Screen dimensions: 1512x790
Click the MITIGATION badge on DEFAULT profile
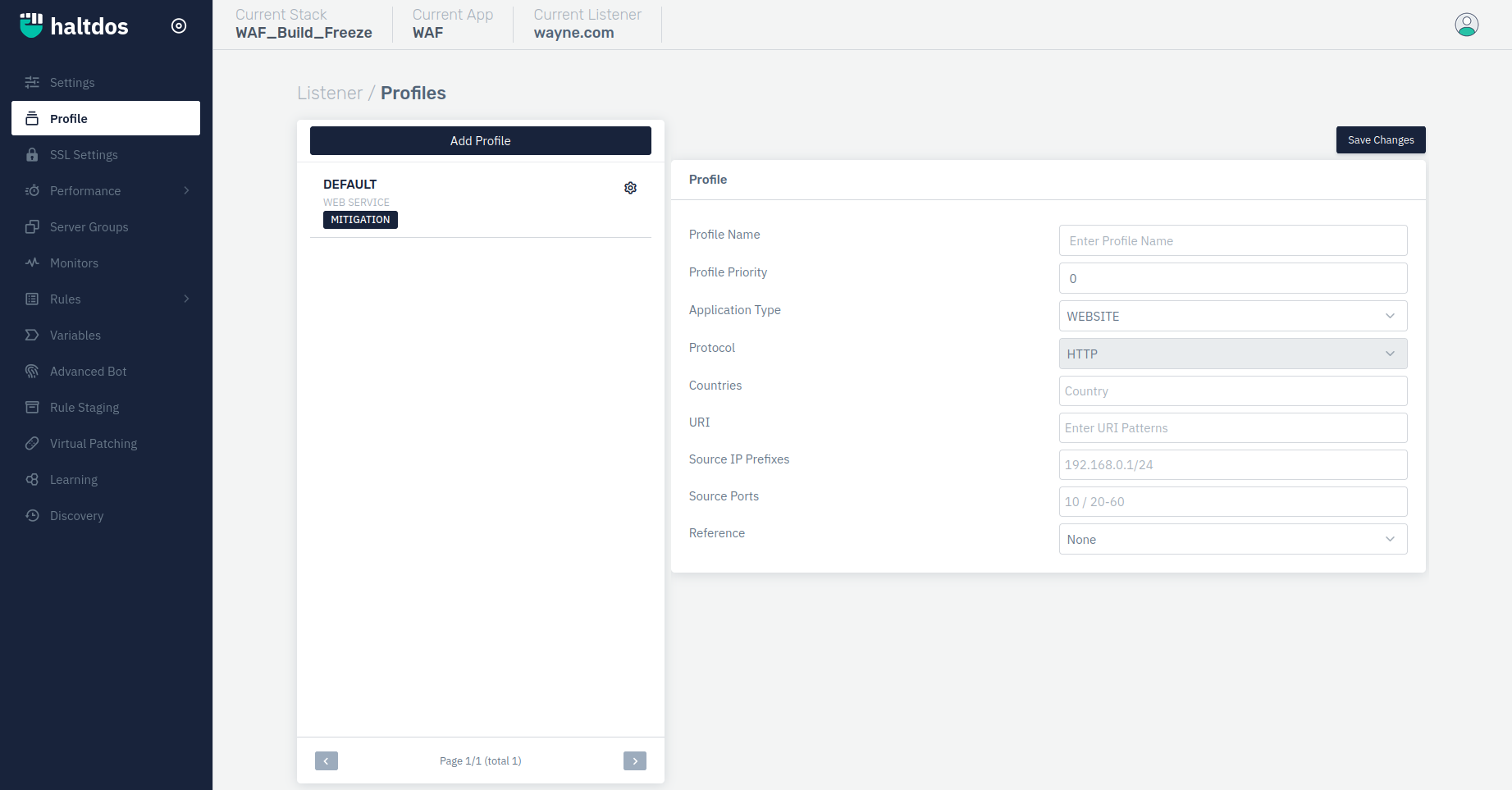[x=360, y=220]
